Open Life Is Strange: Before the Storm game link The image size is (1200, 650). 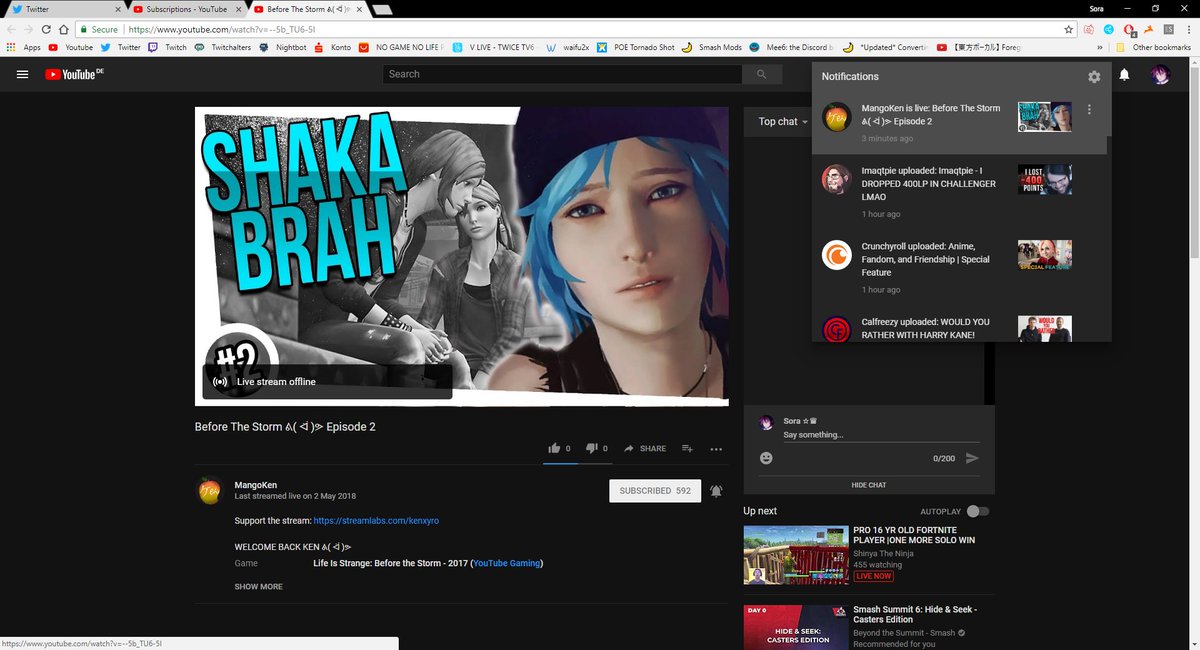click(391, 563)
